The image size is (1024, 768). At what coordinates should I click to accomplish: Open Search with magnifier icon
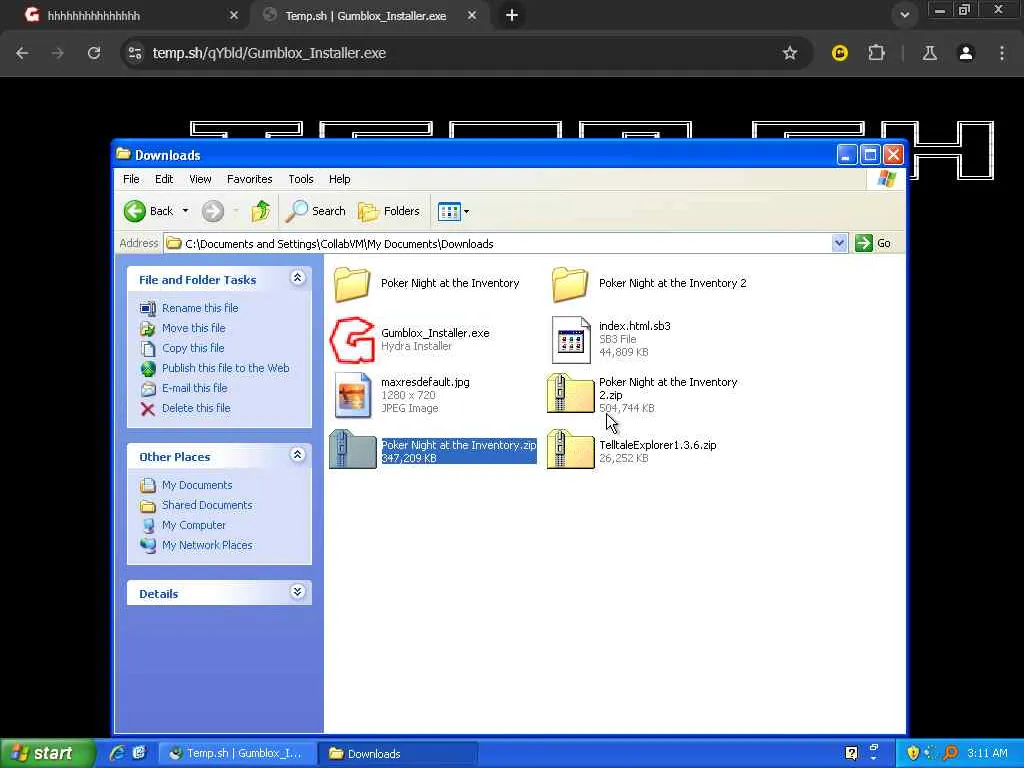[x=315, y=211]
